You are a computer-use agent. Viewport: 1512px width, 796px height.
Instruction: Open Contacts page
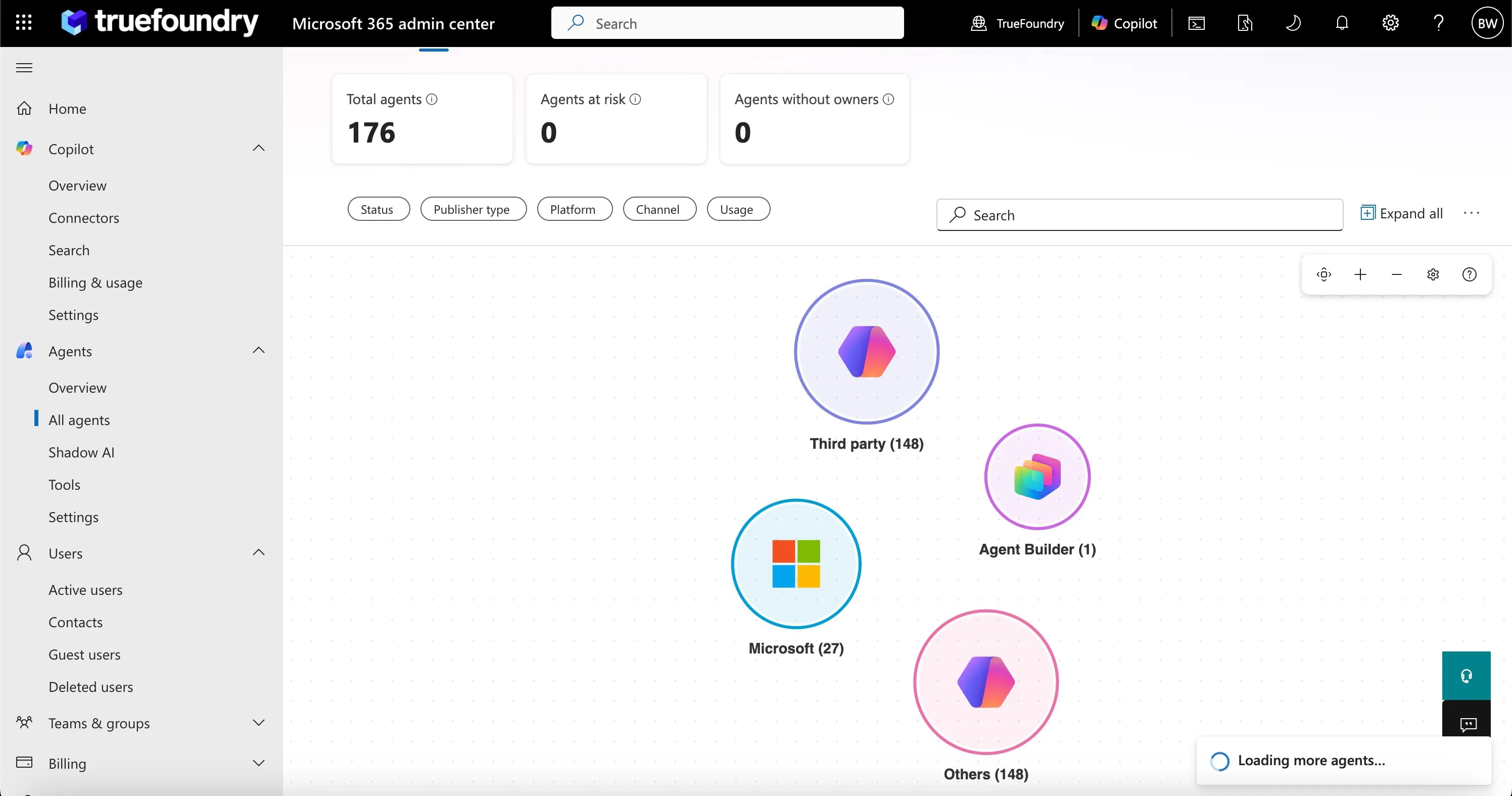(x=76, y=622)
